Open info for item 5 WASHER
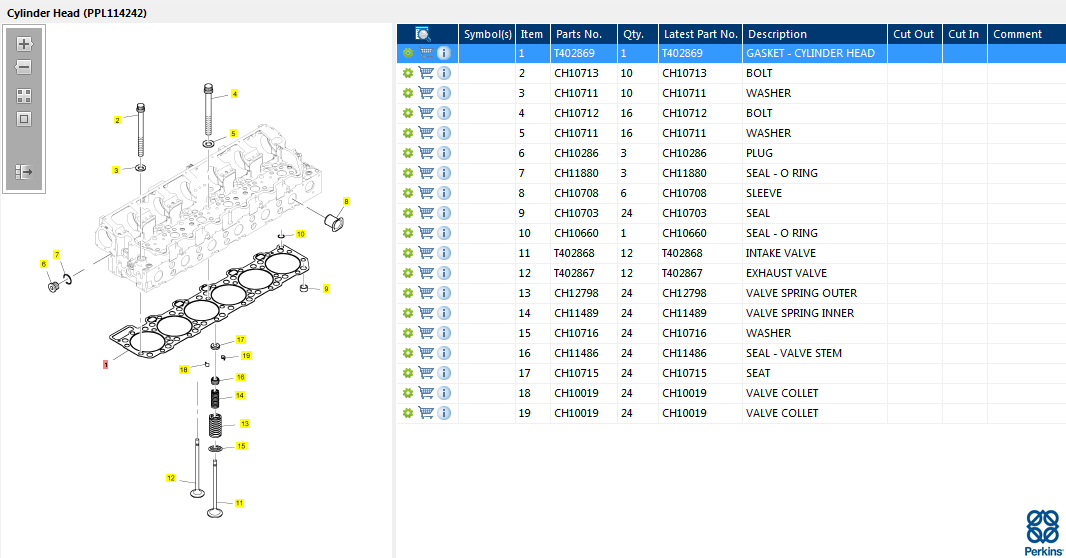The image size is (1066, 558). tap(444, 133)
